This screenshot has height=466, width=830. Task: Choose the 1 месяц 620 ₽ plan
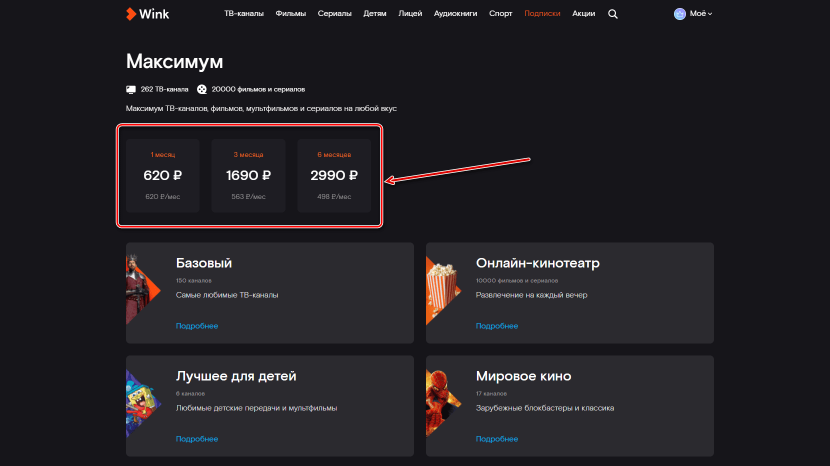163,176
